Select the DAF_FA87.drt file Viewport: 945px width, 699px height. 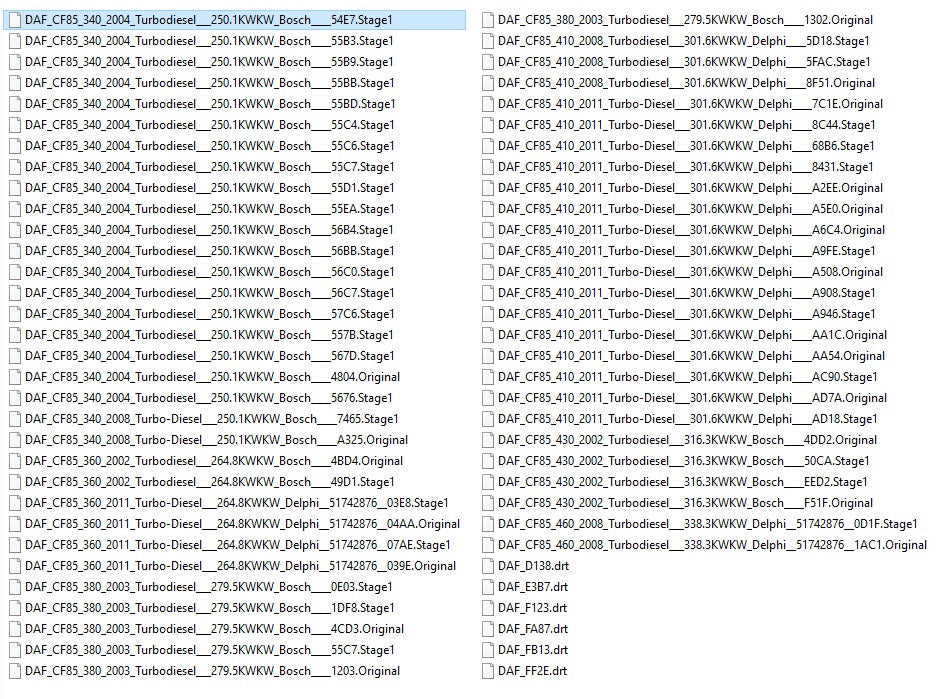[x=533, y=629]
